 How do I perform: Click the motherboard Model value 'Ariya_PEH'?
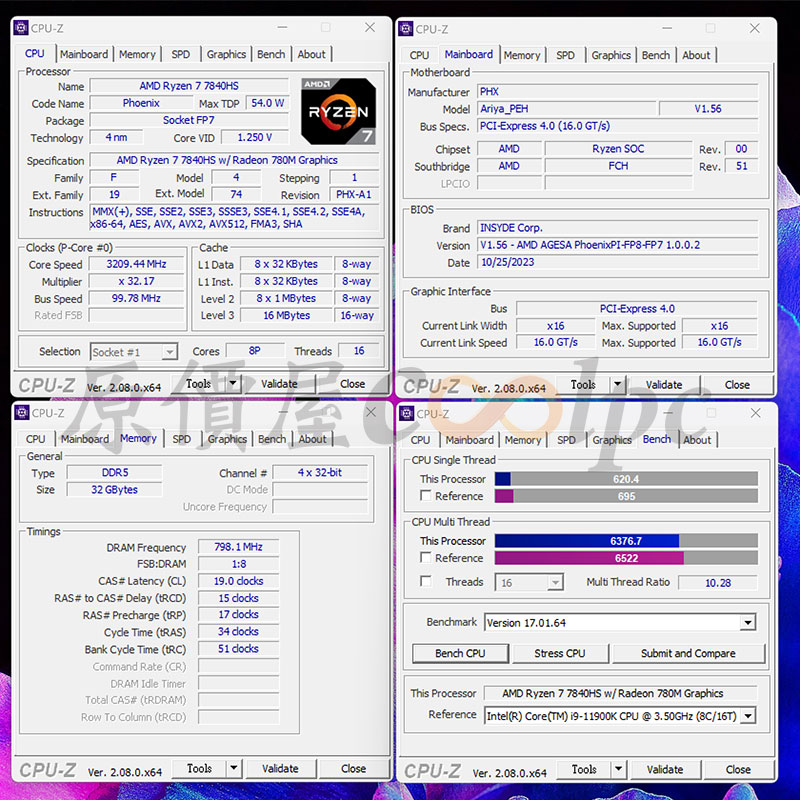point(566,108)
